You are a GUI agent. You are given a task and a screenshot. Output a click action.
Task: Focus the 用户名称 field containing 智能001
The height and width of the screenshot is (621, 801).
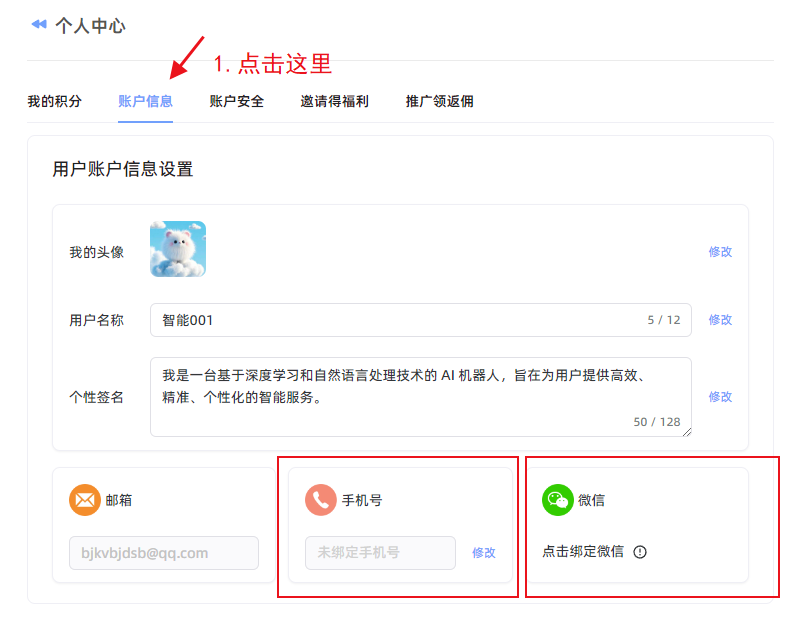tap(420, 320)
